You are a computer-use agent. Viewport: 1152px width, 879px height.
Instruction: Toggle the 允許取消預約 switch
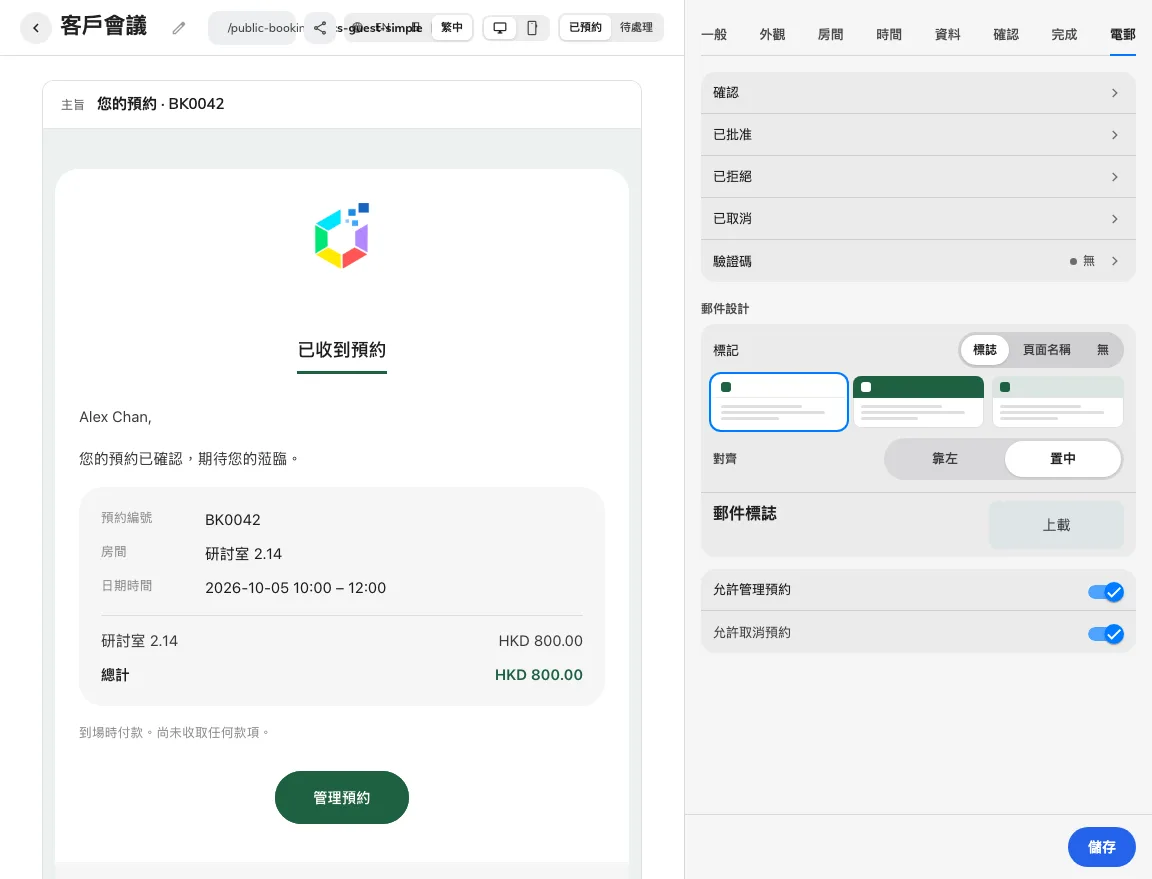[1106, 633]
